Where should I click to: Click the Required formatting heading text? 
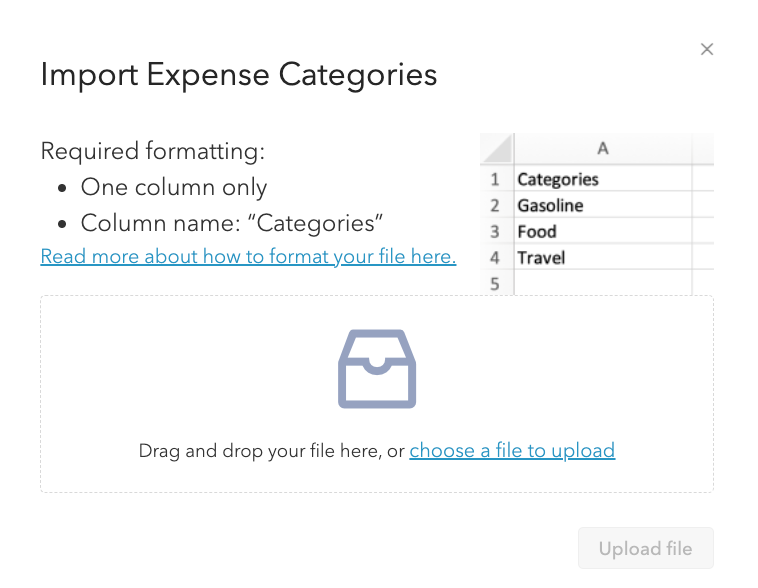point(153,151)
